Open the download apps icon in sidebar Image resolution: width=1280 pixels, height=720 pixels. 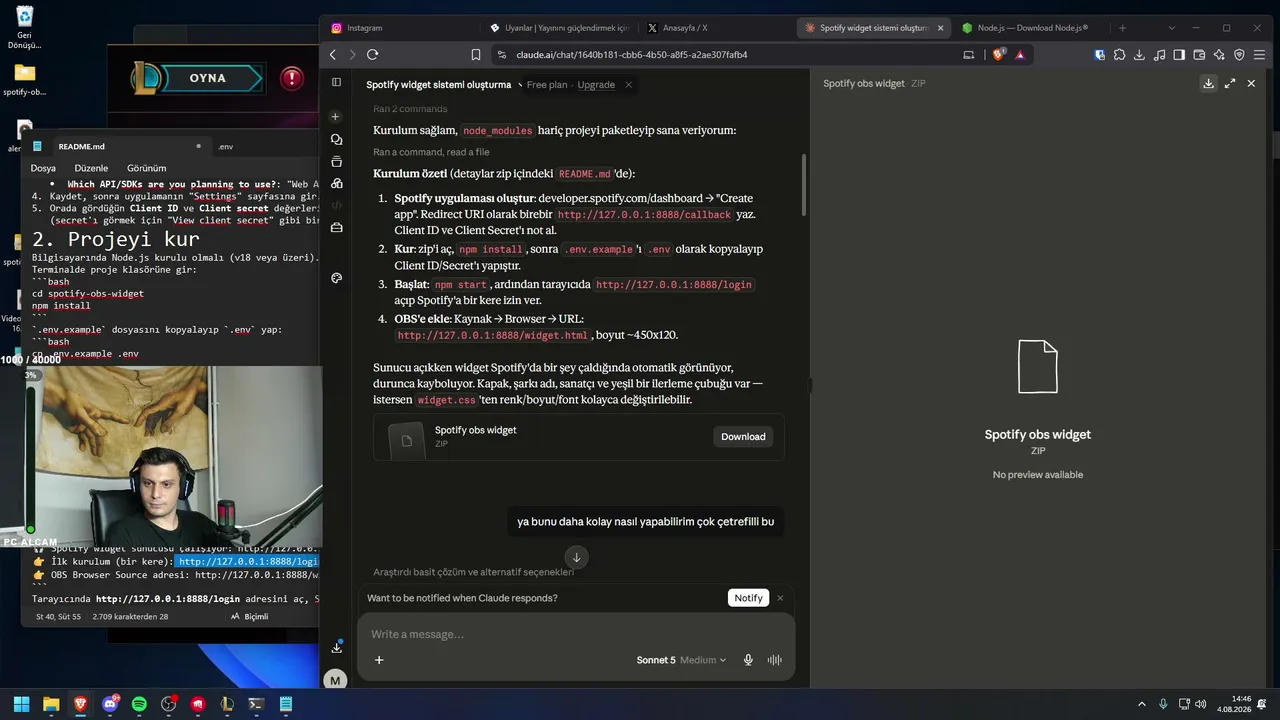[336, 647]
